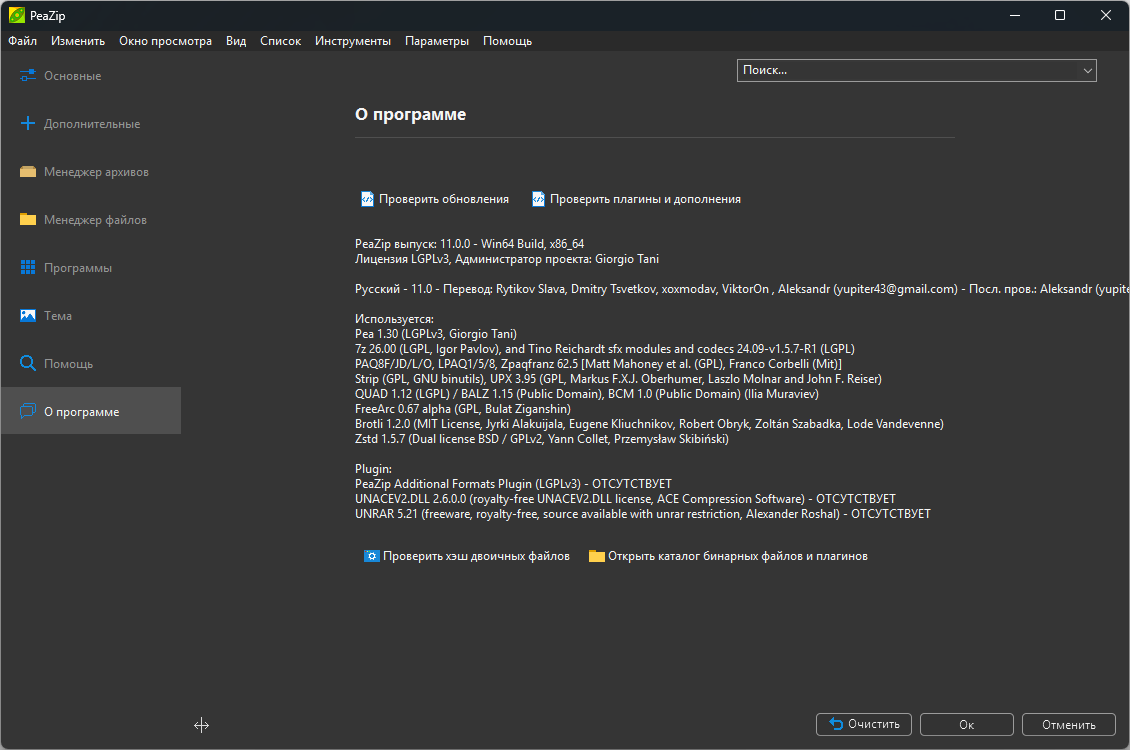Click the undo arrow icon on Очистить button

click(x=836, y=724)
